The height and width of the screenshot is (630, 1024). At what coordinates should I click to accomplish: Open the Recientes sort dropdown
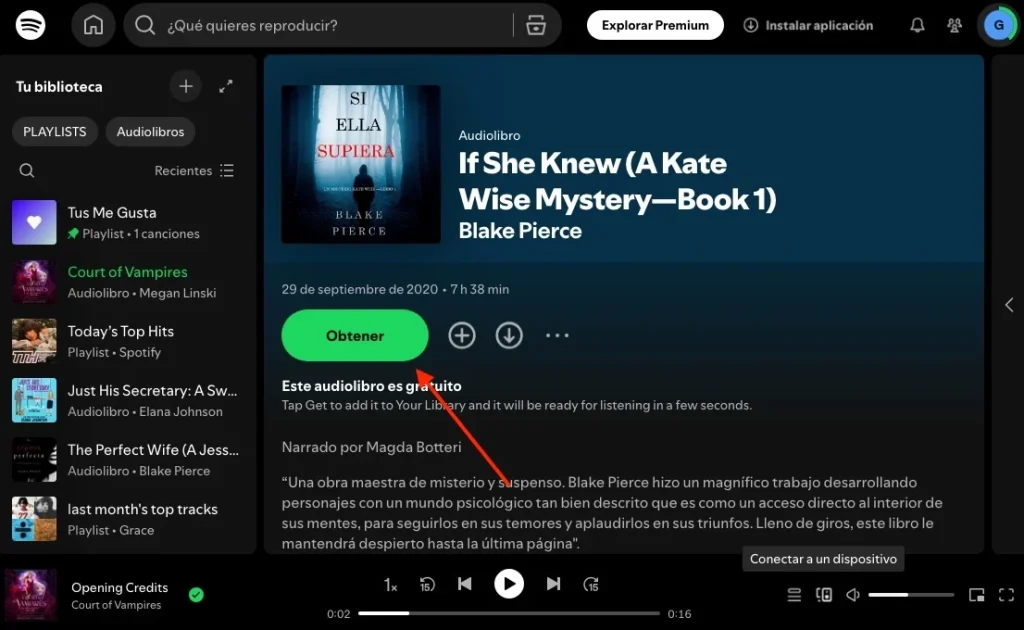click(194, 170)
